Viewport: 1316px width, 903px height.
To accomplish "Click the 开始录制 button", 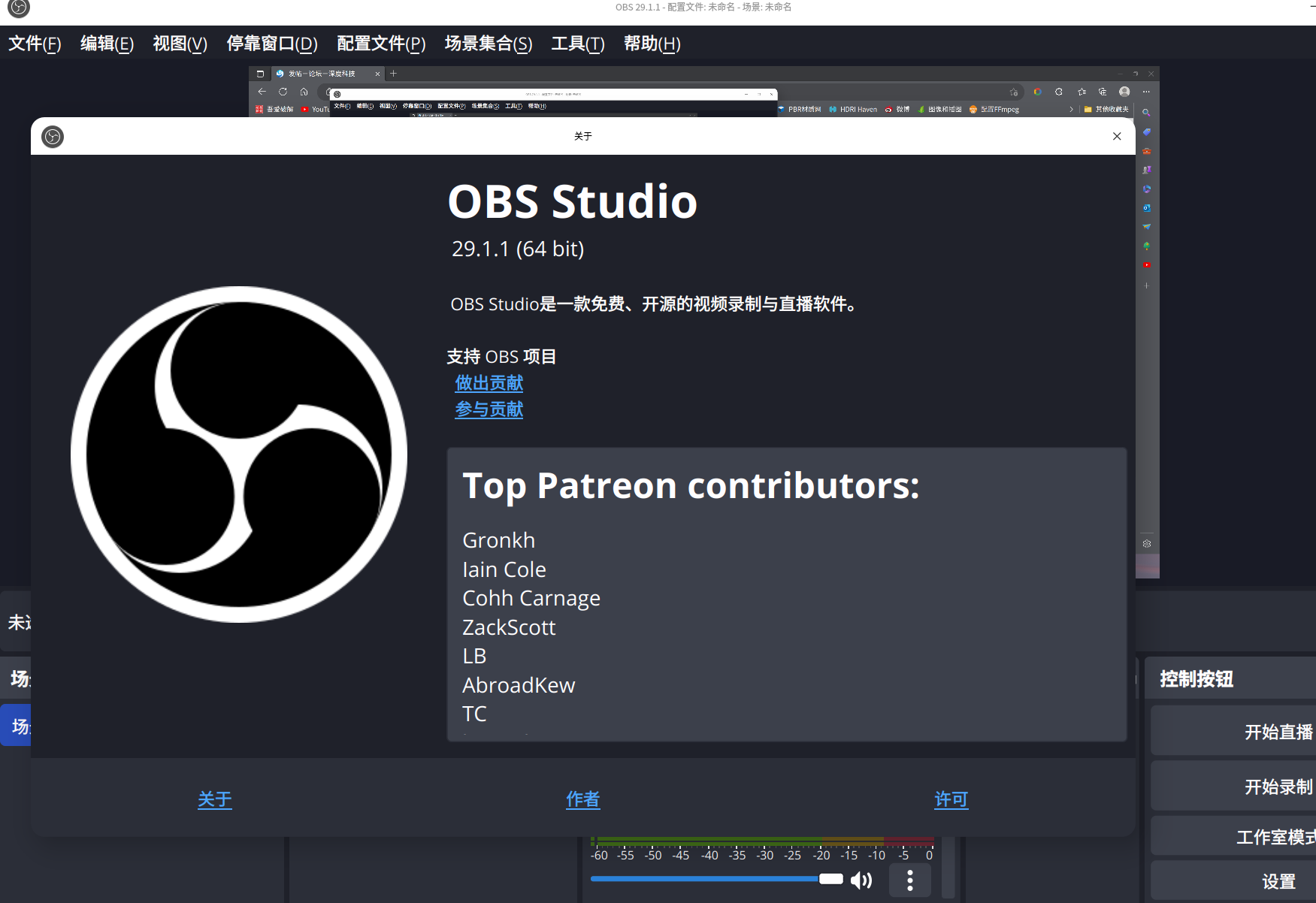I will tap(1233, 786).
